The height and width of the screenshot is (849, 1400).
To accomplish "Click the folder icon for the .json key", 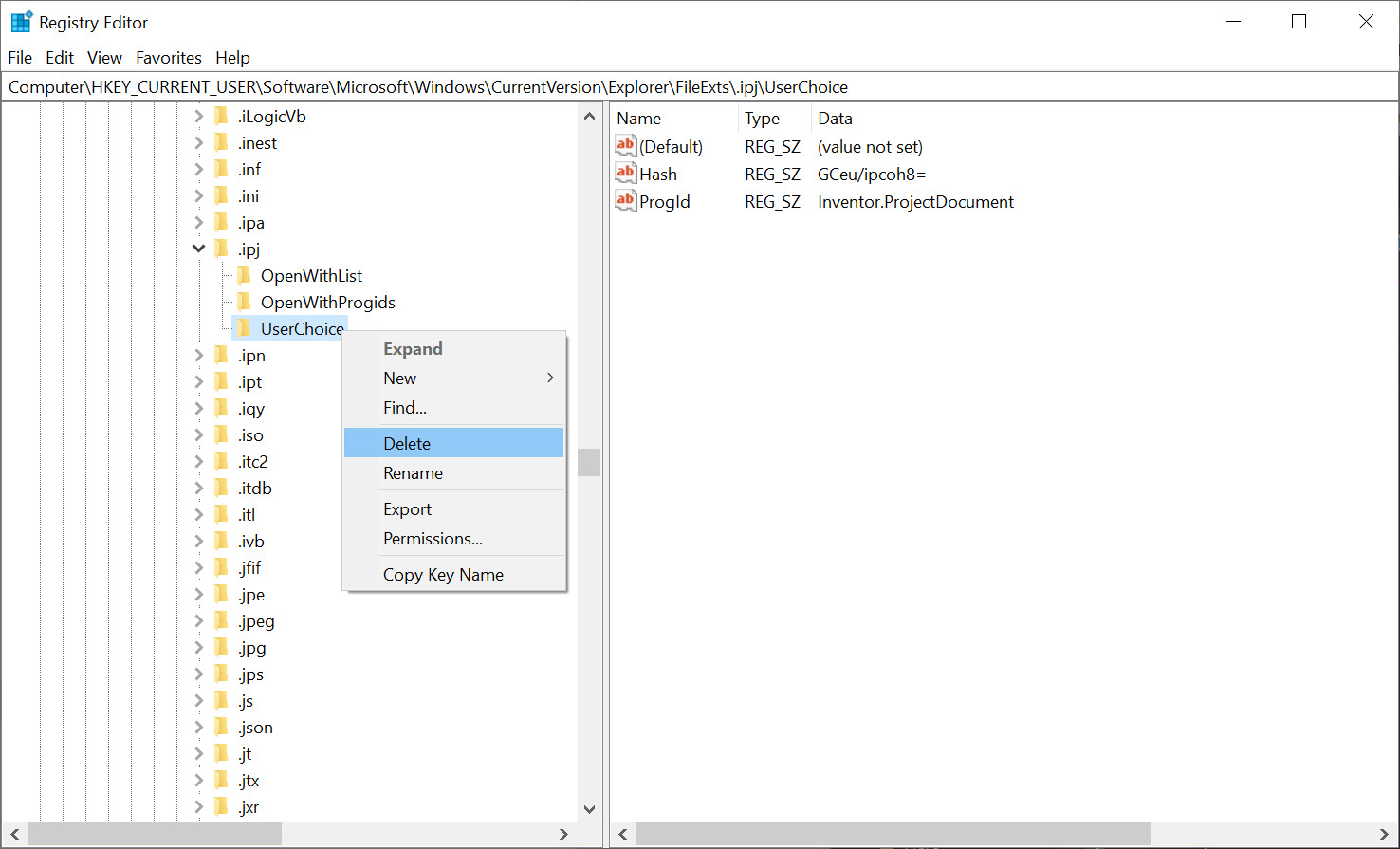I will click(x=219, y=727).
